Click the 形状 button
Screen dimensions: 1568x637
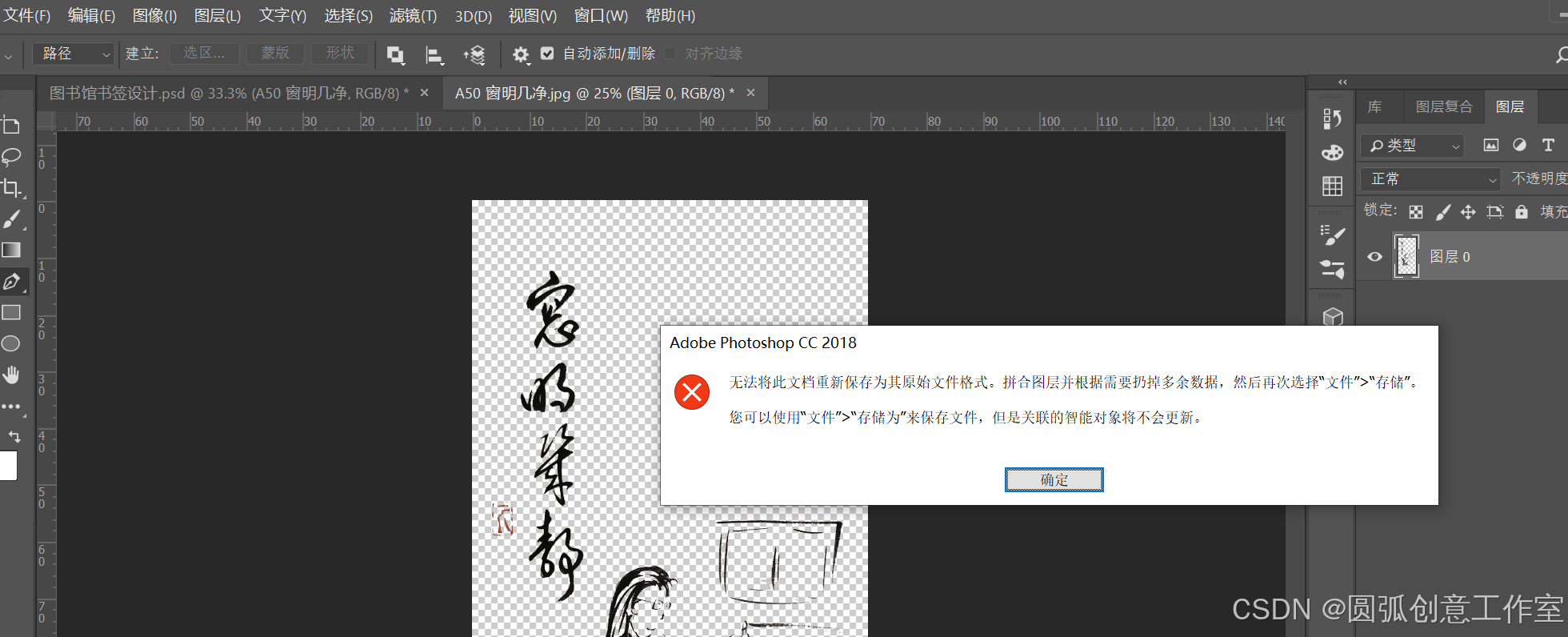pos(340,54)
